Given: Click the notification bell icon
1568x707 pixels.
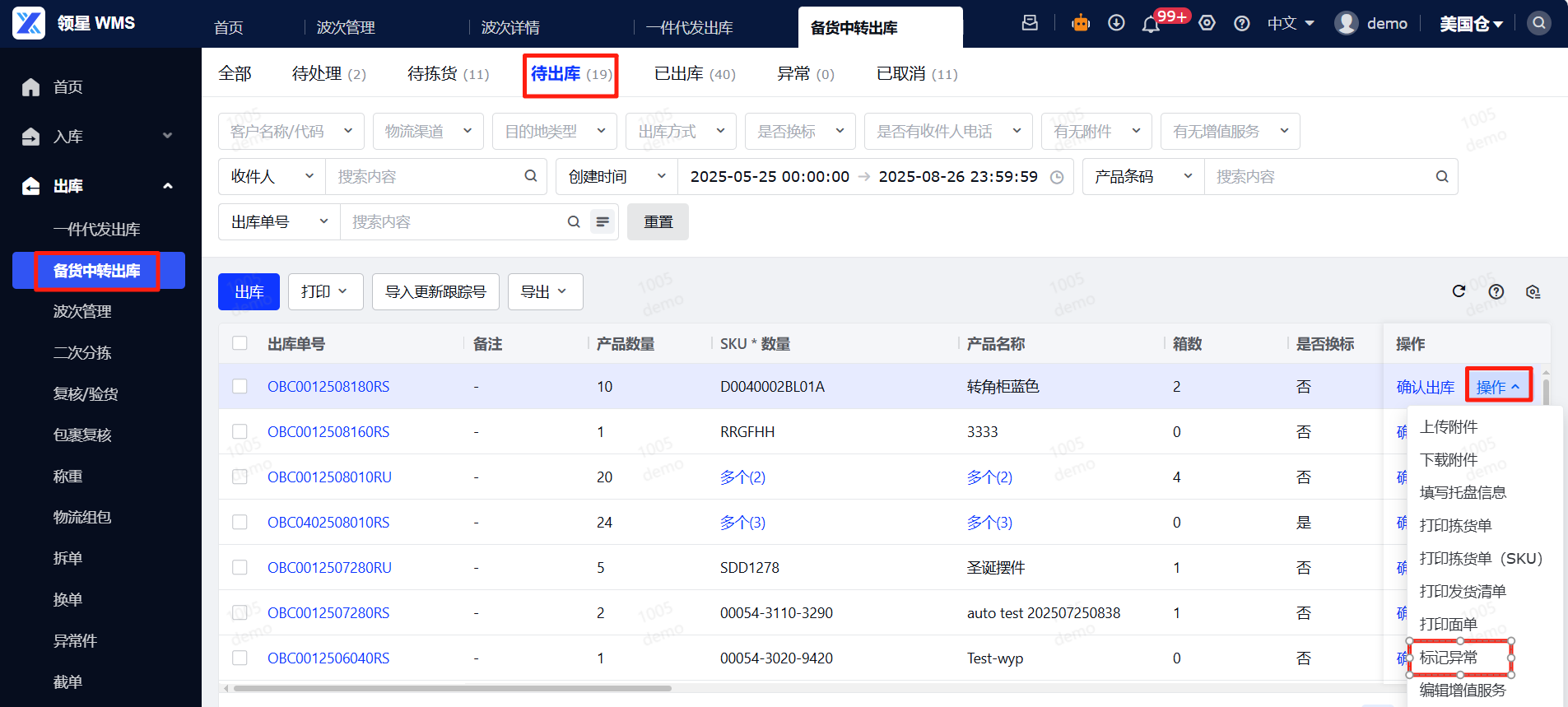Looking at the screenshot, I should 1151,25.
